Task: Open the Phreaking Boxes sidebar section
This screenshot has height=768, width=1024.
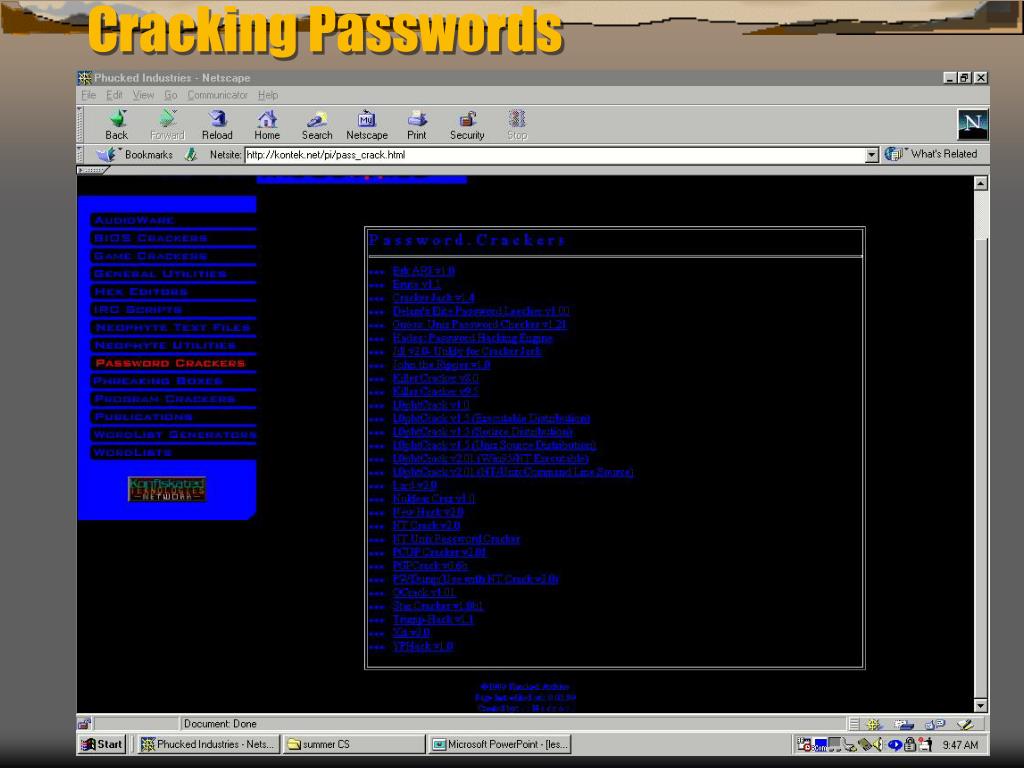Action: [x=158, y=381]
